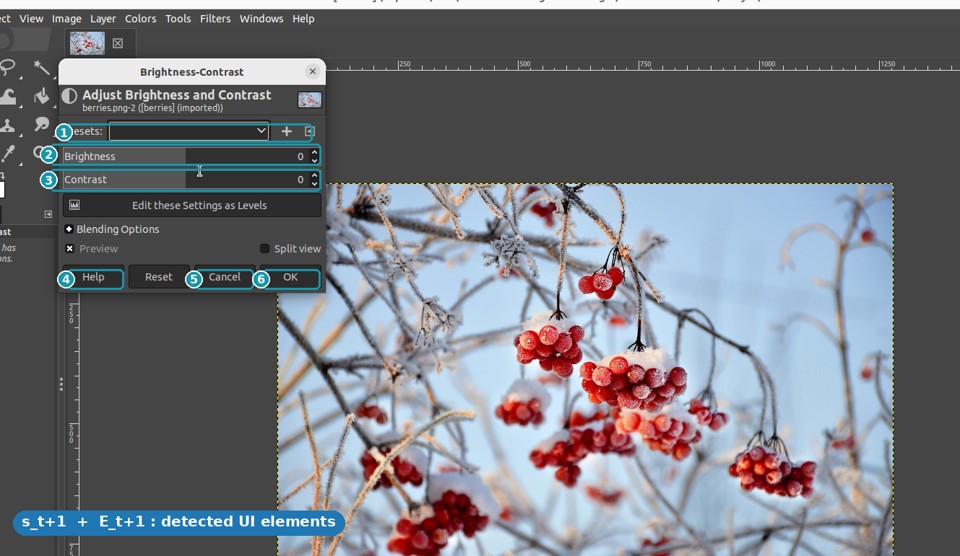Select the Clone stamp tool
The image size is (960, 556).
7,126
